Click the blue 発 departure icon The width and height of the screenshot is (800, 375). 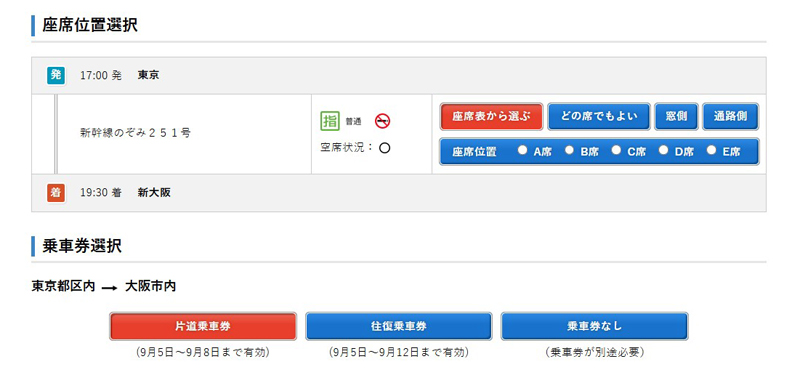[56, 76]
